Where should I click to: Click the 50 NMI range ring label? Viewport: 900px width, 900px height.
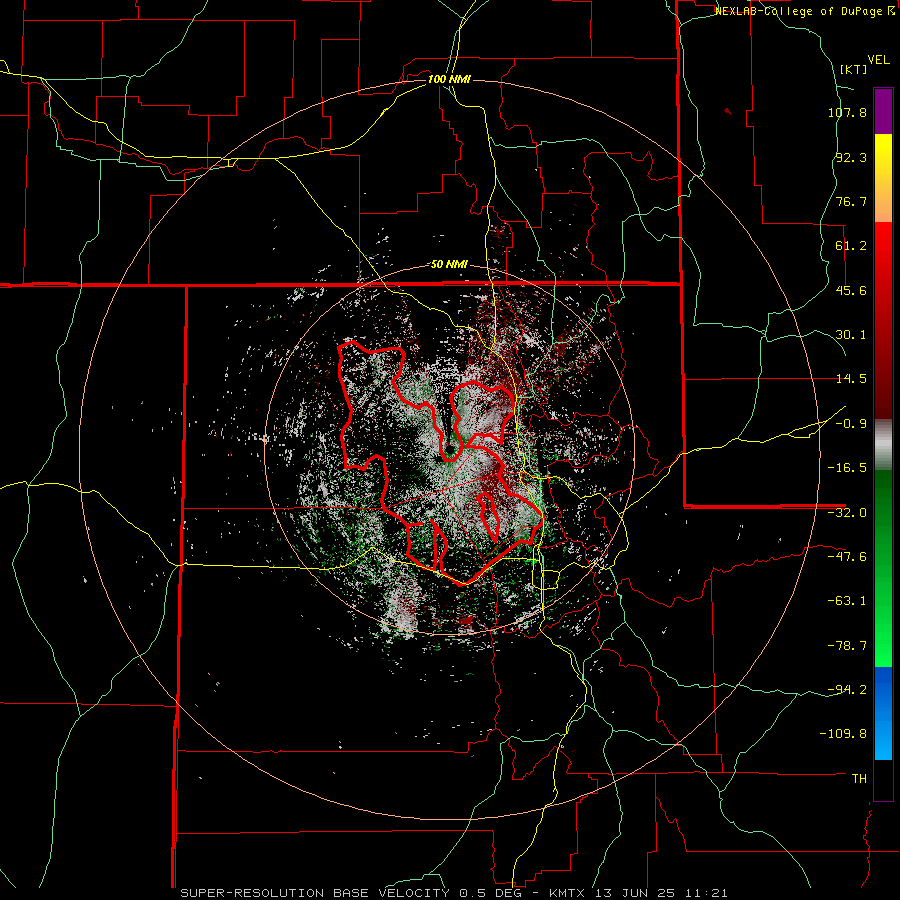click(x=449, y=265)
